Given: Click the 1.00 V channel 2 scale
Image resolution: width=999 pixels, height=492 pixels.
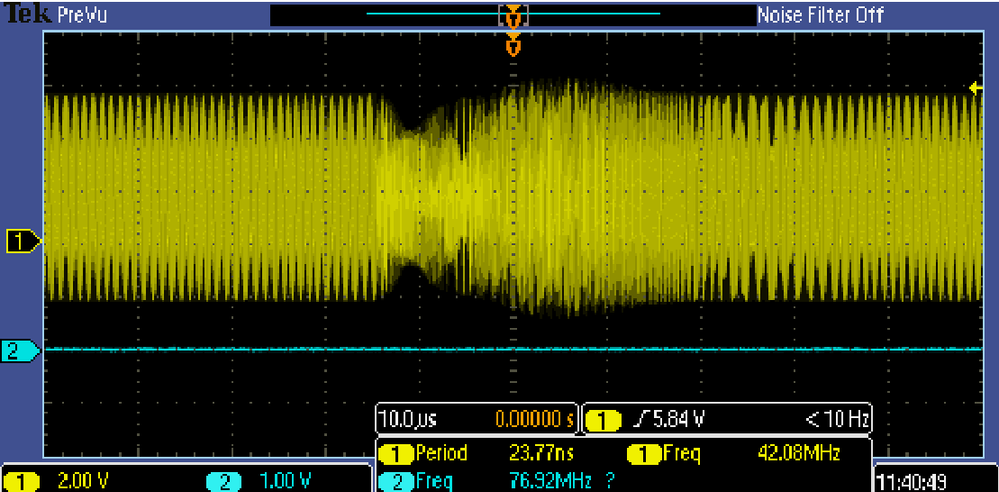Looking at the screenshot, I should [x=287, y=482].
